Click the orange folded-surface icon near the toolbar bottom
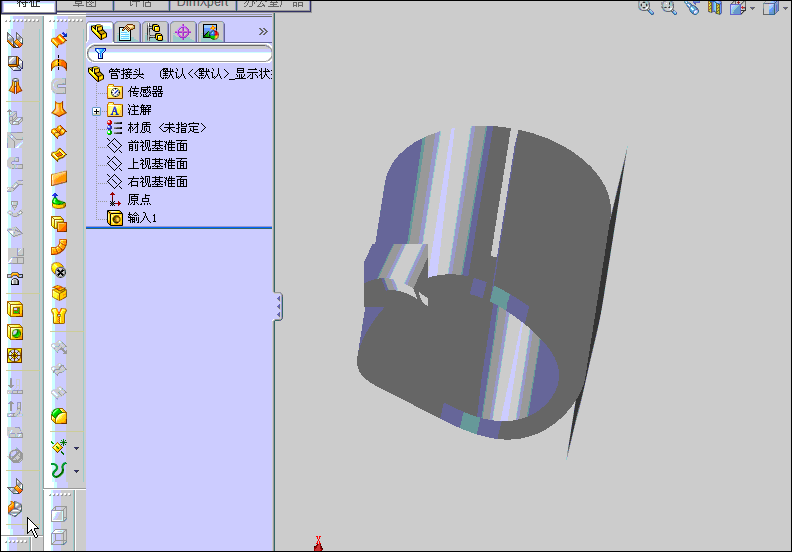Screen dimensions: 792x552 pos(15,486)
